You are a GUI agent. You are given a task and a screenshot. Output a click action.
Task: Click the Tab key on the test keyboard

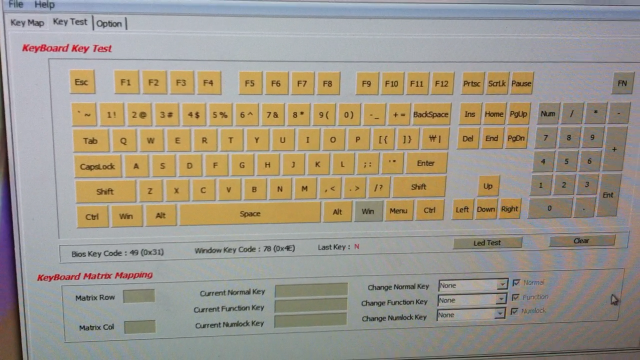click(91, 141)
